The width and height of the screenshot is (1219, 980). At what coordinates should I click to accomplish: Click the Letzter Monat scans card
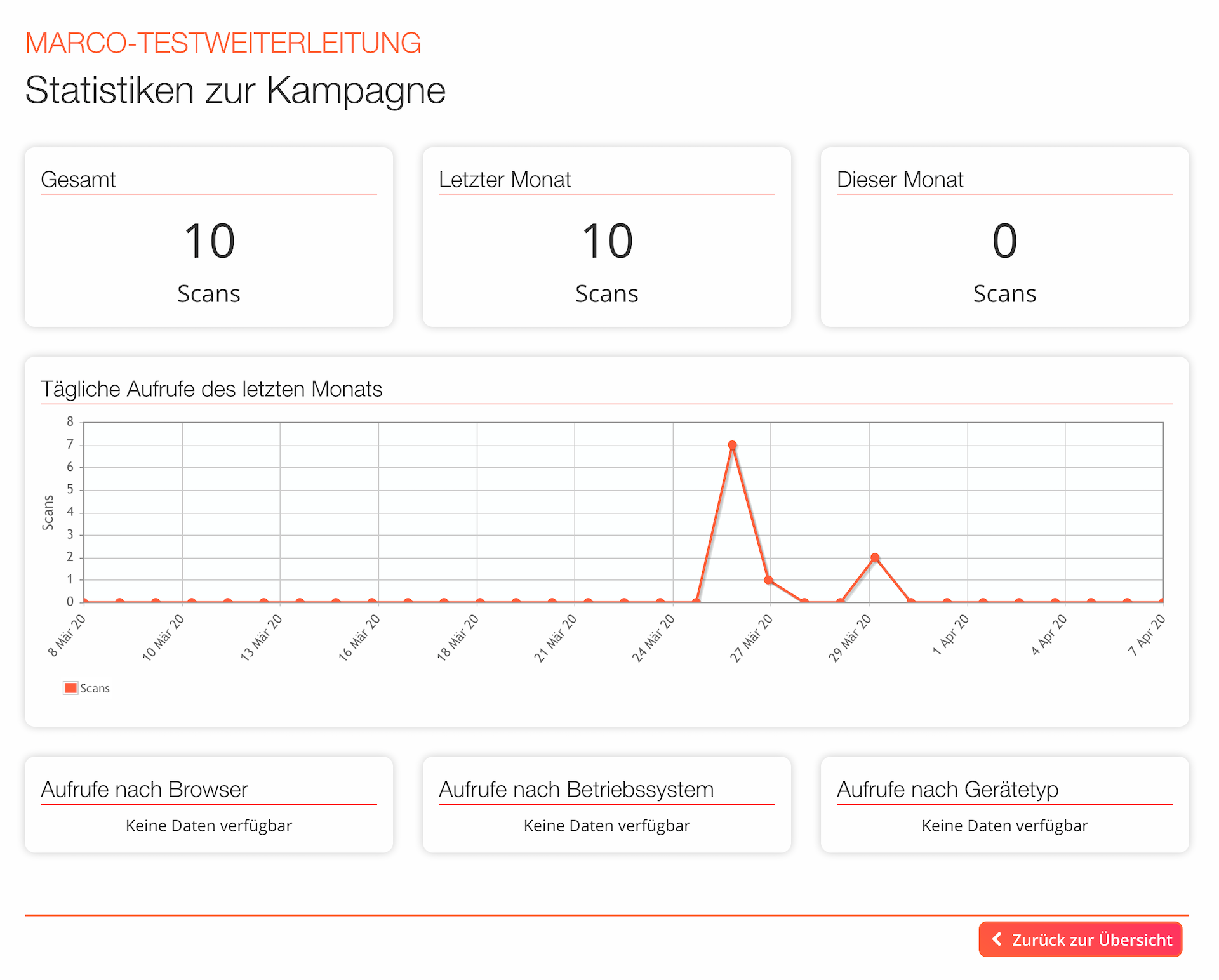(x=606, y=237)
